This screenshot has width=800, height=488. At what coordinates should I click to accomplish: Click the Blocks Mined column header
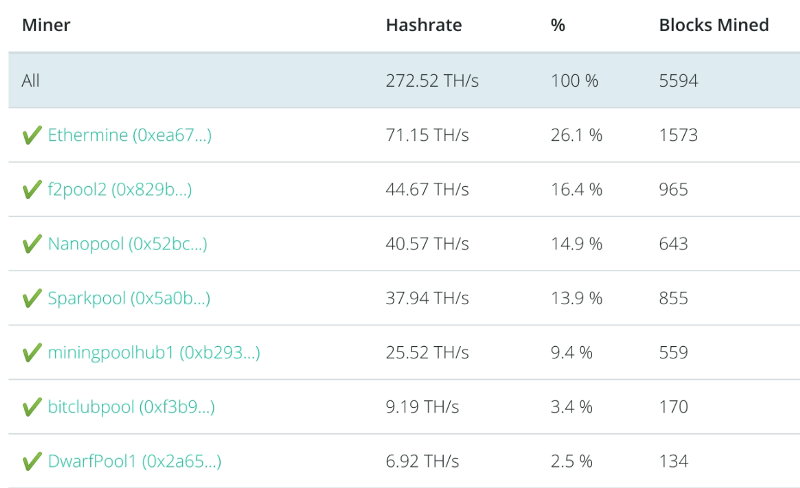(x=714, y=25)
